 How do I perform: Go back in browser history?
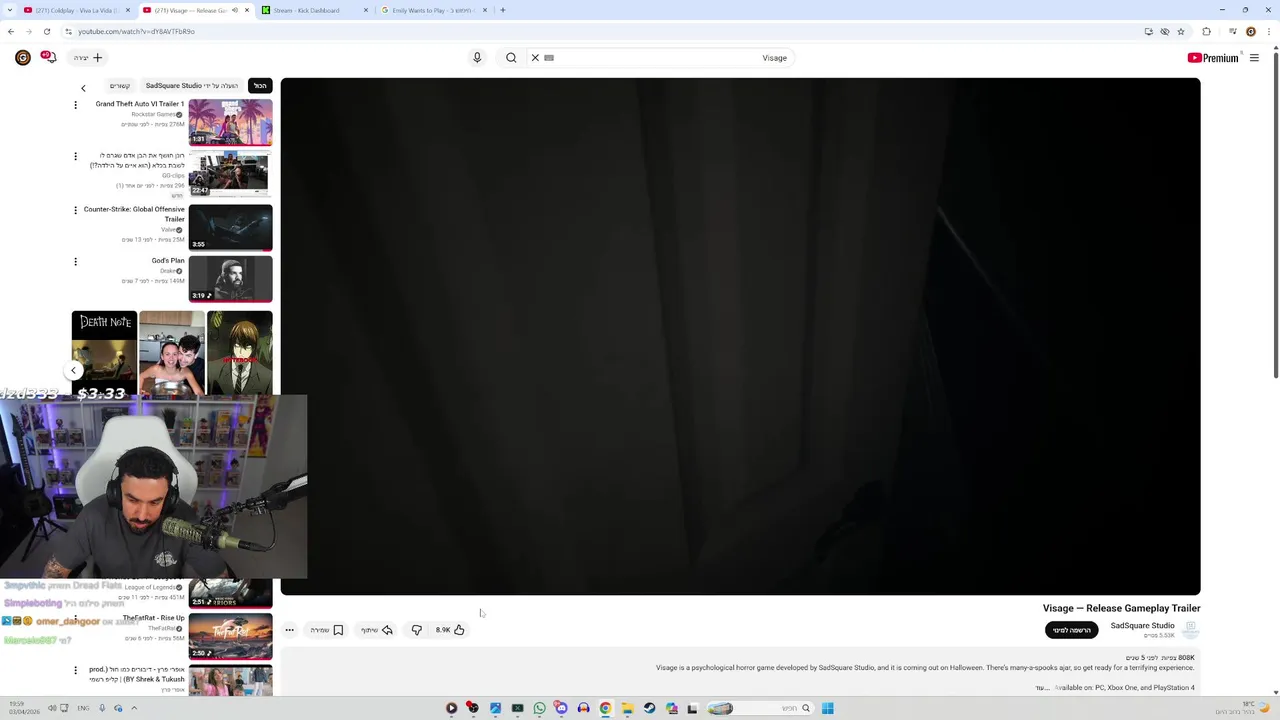click(x=11, y=31)
